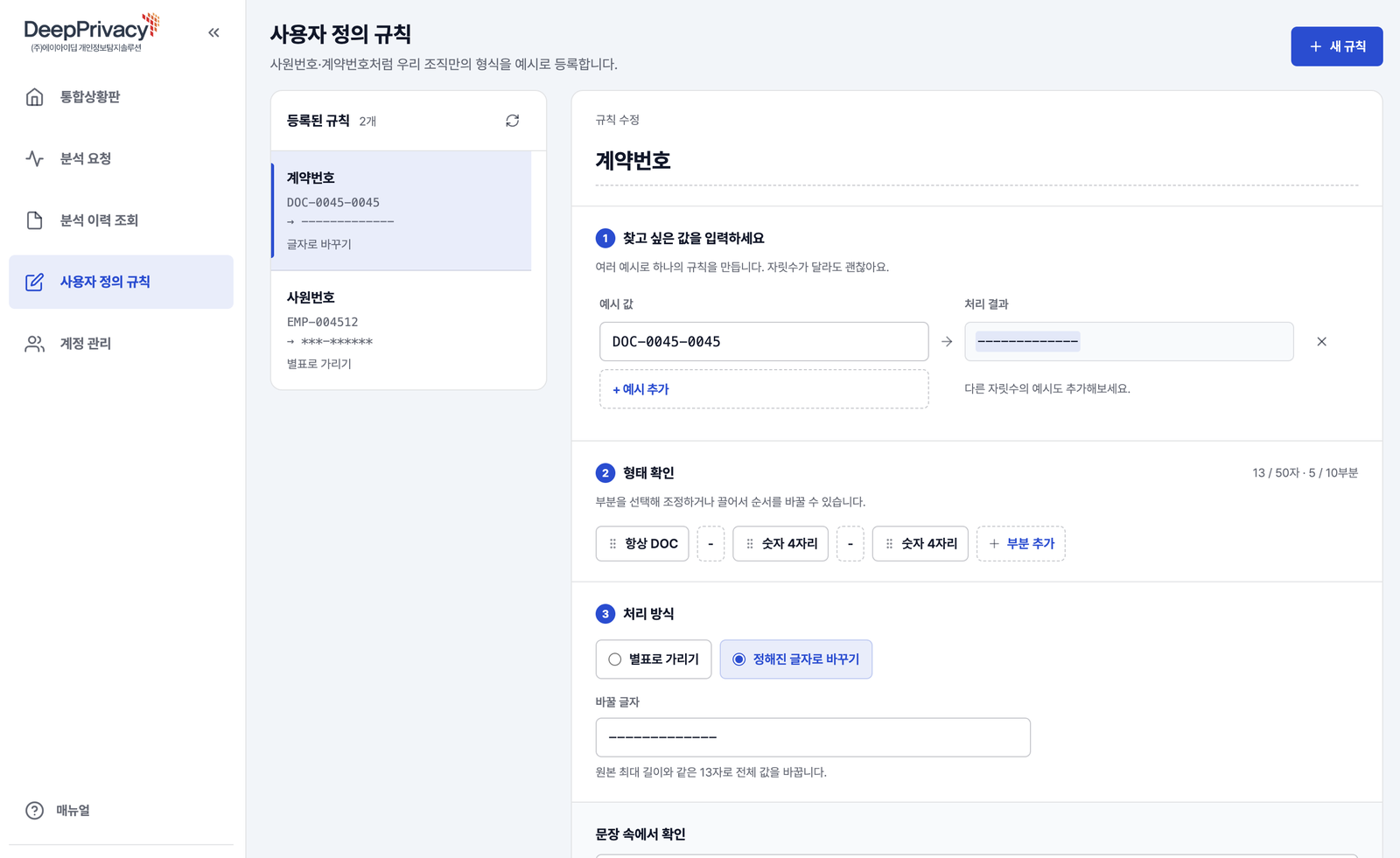
Task: Click the activity pulse icon beside 분석 요청
Action: click(x=34, y=158)
